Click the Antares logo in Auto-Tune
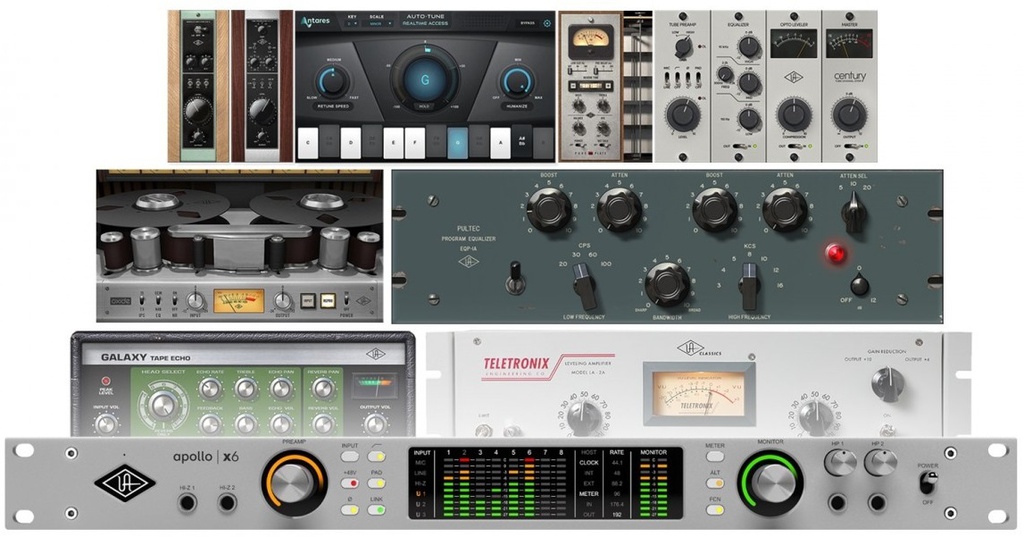Screen dimensions: 1024x537 [315, 22]
